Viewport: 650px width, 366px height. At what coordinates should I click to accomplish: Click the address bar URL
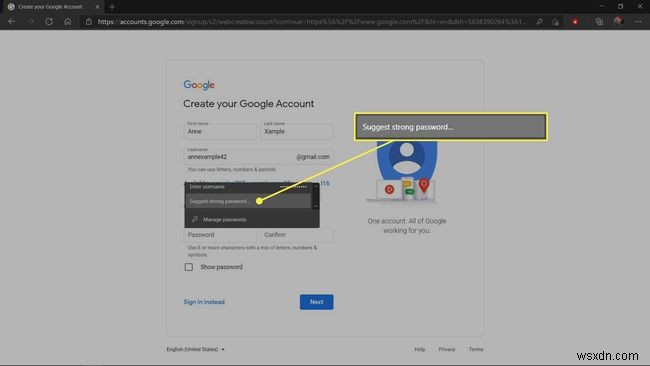[312, 22]
